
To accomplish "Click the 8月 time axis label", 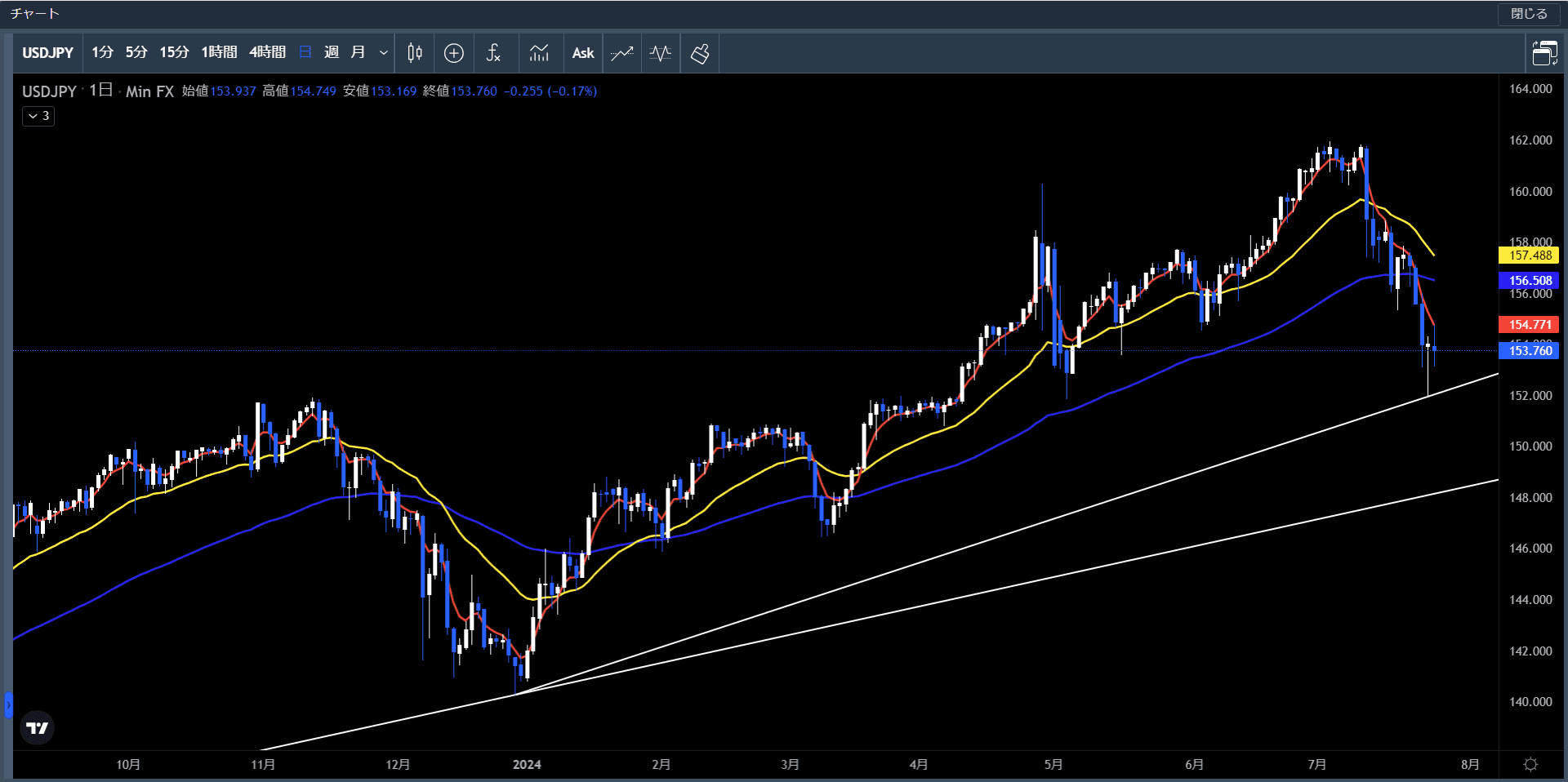I will click(x=1470, y=765).
